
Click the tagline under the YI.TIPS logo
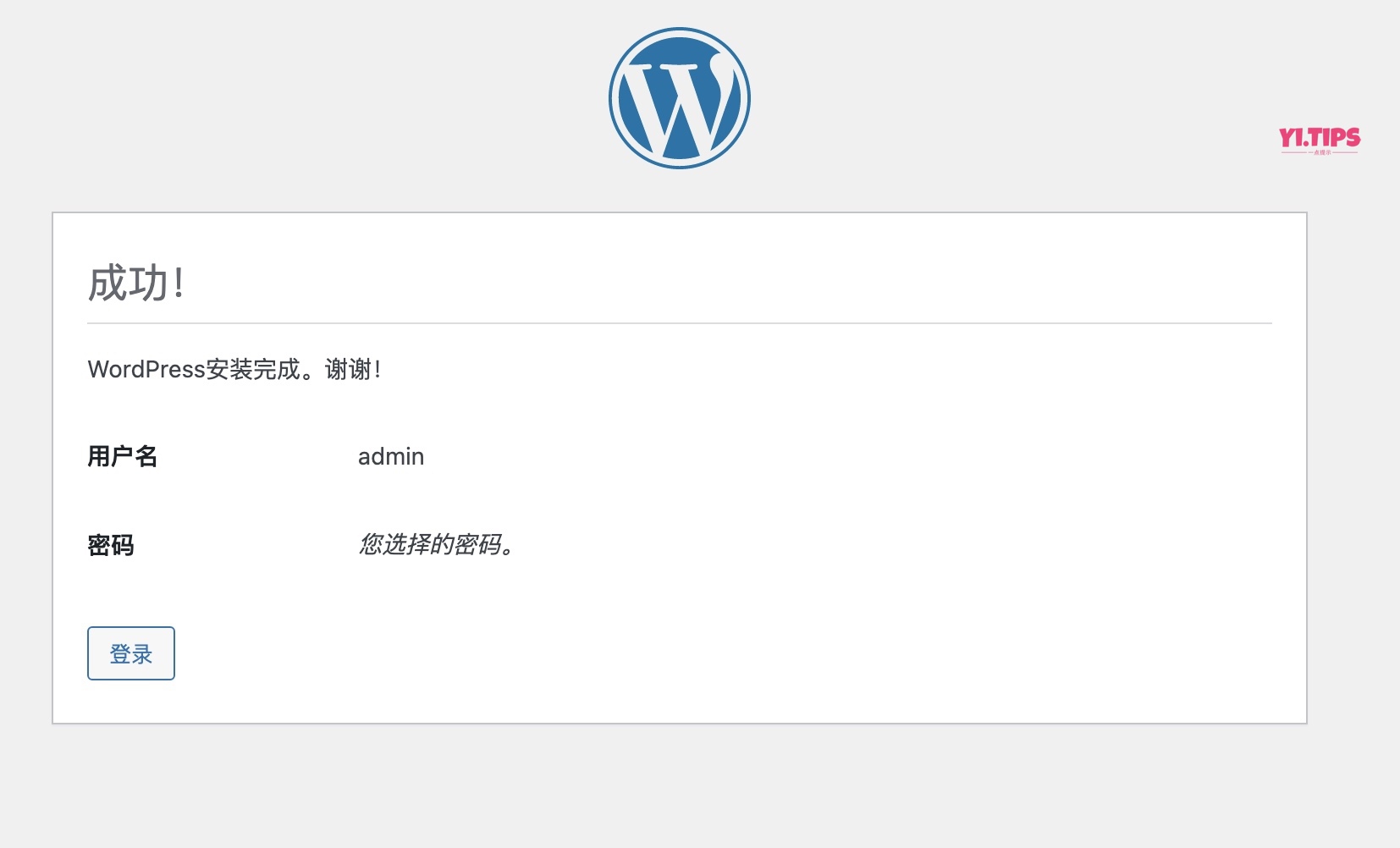click(x=1322, y=152)
